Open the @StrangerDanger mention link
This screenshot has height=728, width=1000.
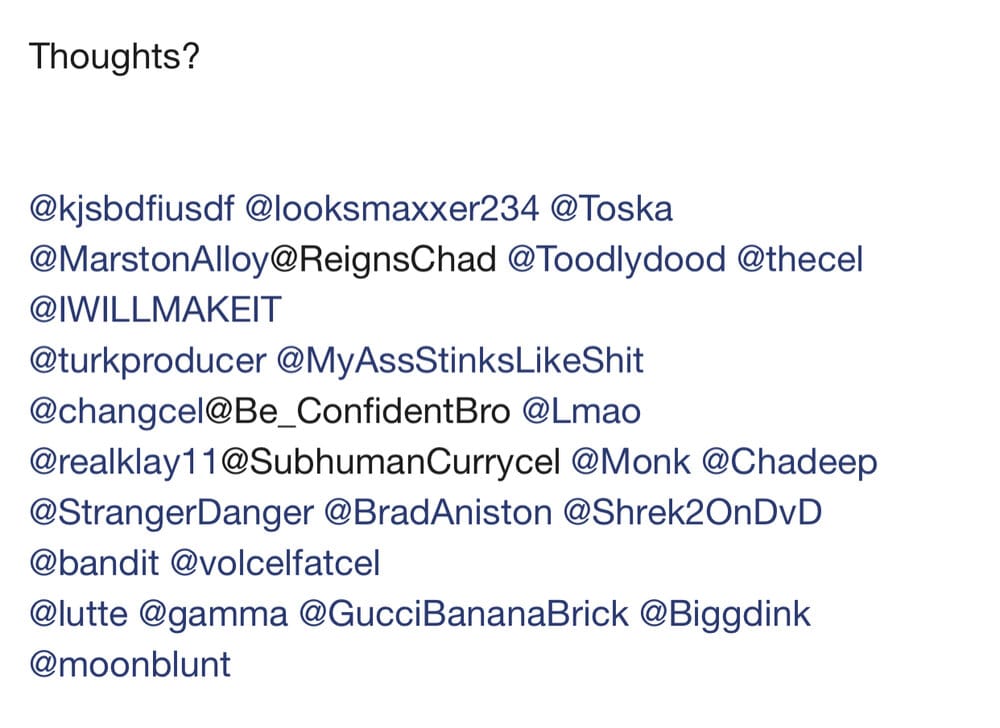[x=172, y=514]
